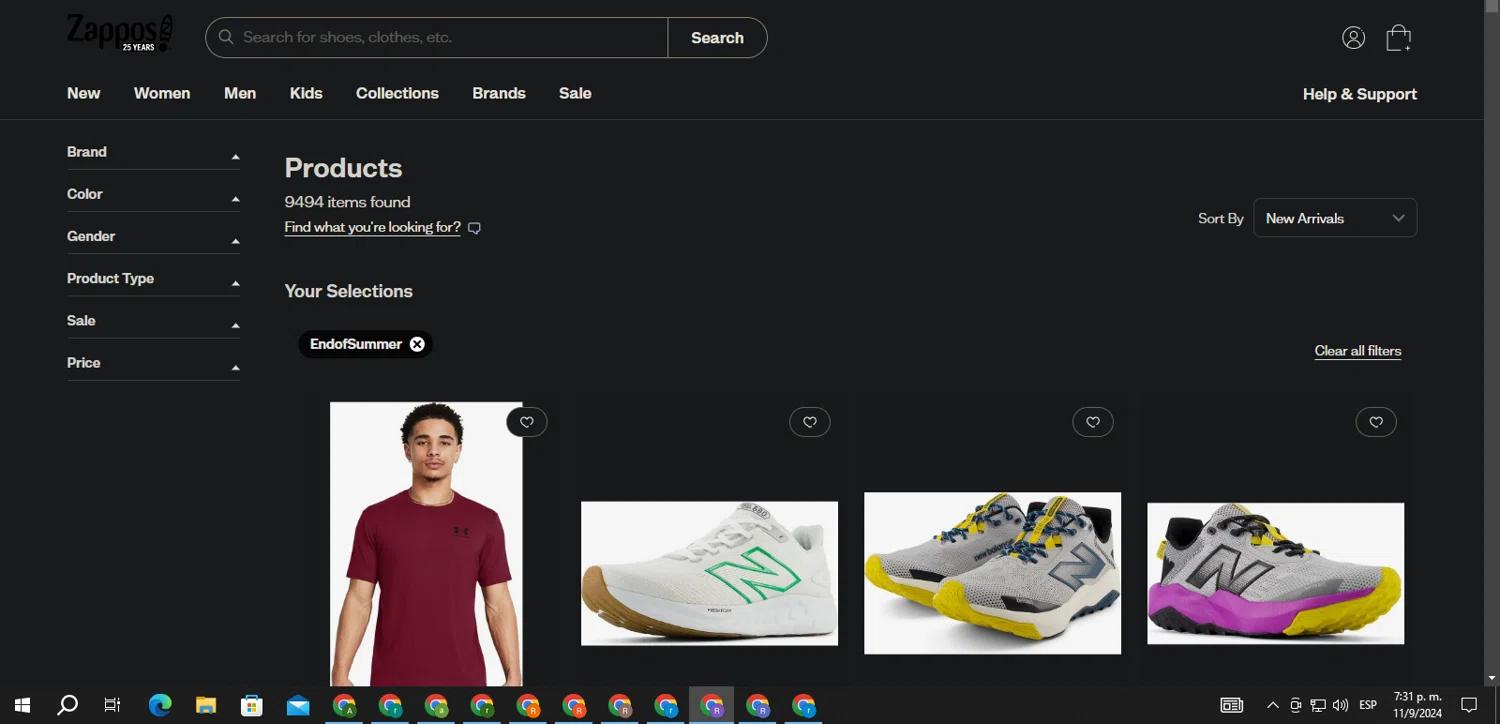Open the Zappos home logo
Screen dimensions: 1500x724
click(119, 33)
